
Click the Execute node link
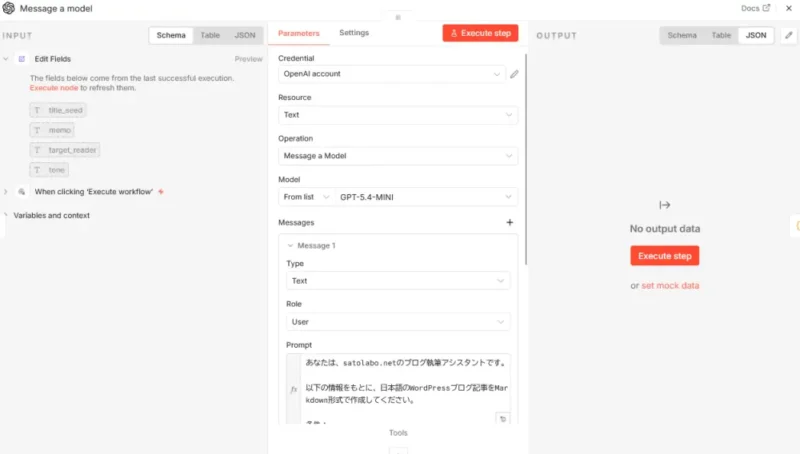point(54,88)
